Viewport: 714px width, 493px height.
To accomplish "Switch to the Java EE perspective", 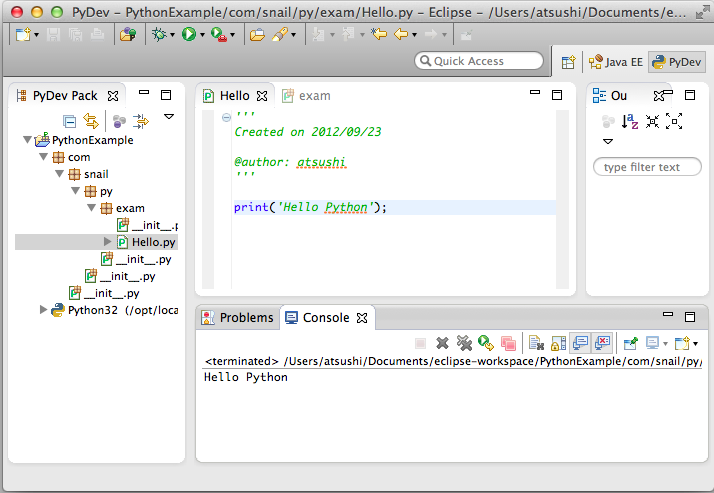I will click(x=615, y=62).
